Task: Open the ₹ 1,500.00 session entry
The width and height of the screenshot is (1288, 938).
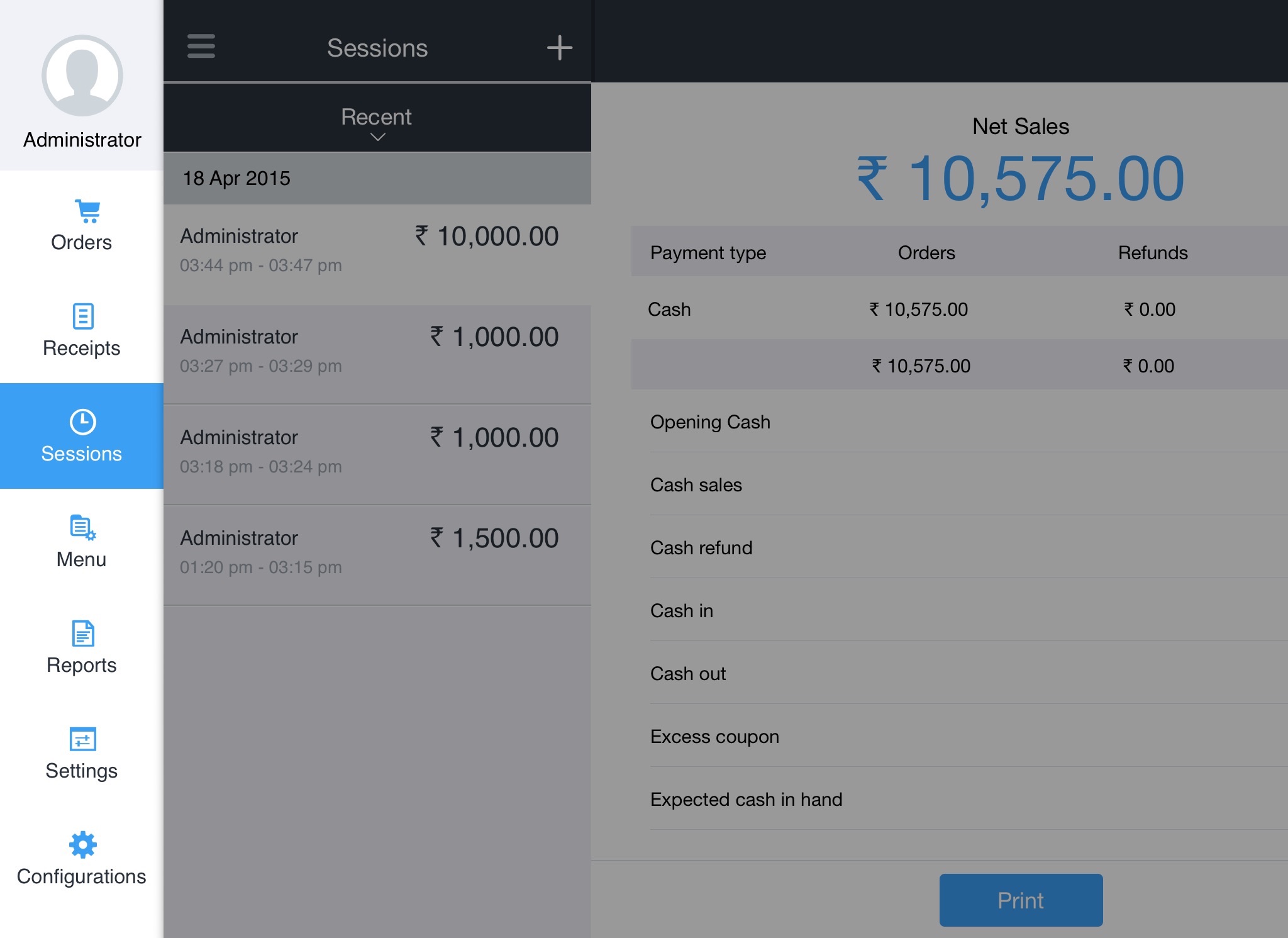Action: pyautogui.click(x=377, y=554)
